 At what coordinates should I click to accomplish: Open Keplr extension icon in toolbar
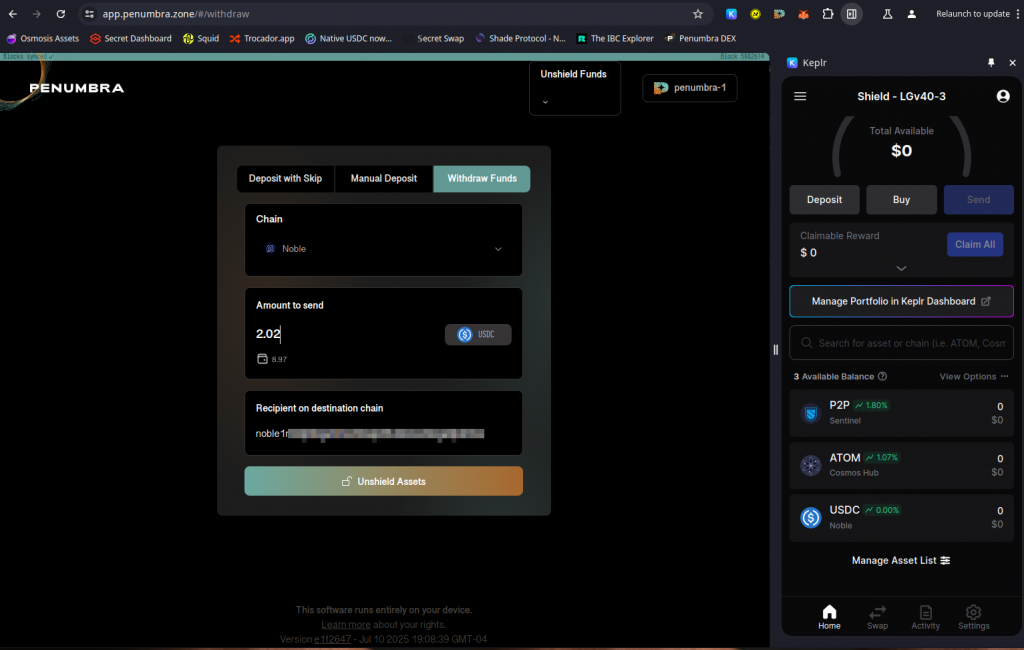point(731,14)
